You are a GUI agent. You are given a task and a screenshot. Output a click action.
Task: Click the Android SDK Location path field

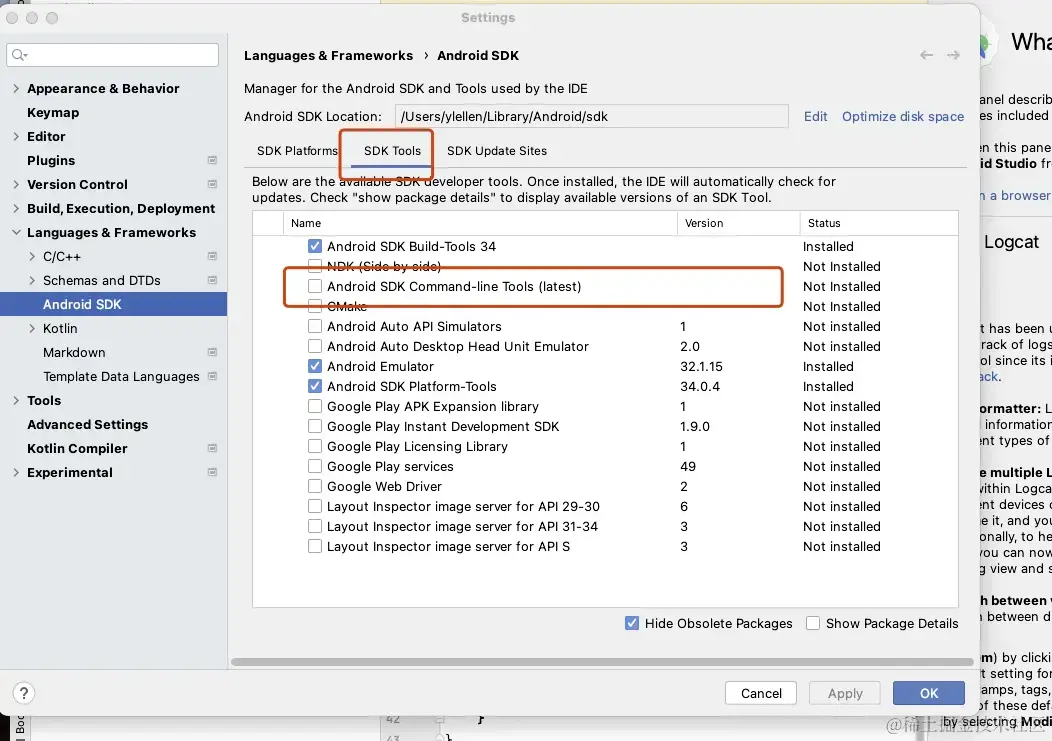pyautogui.click(x=591, y=117)
